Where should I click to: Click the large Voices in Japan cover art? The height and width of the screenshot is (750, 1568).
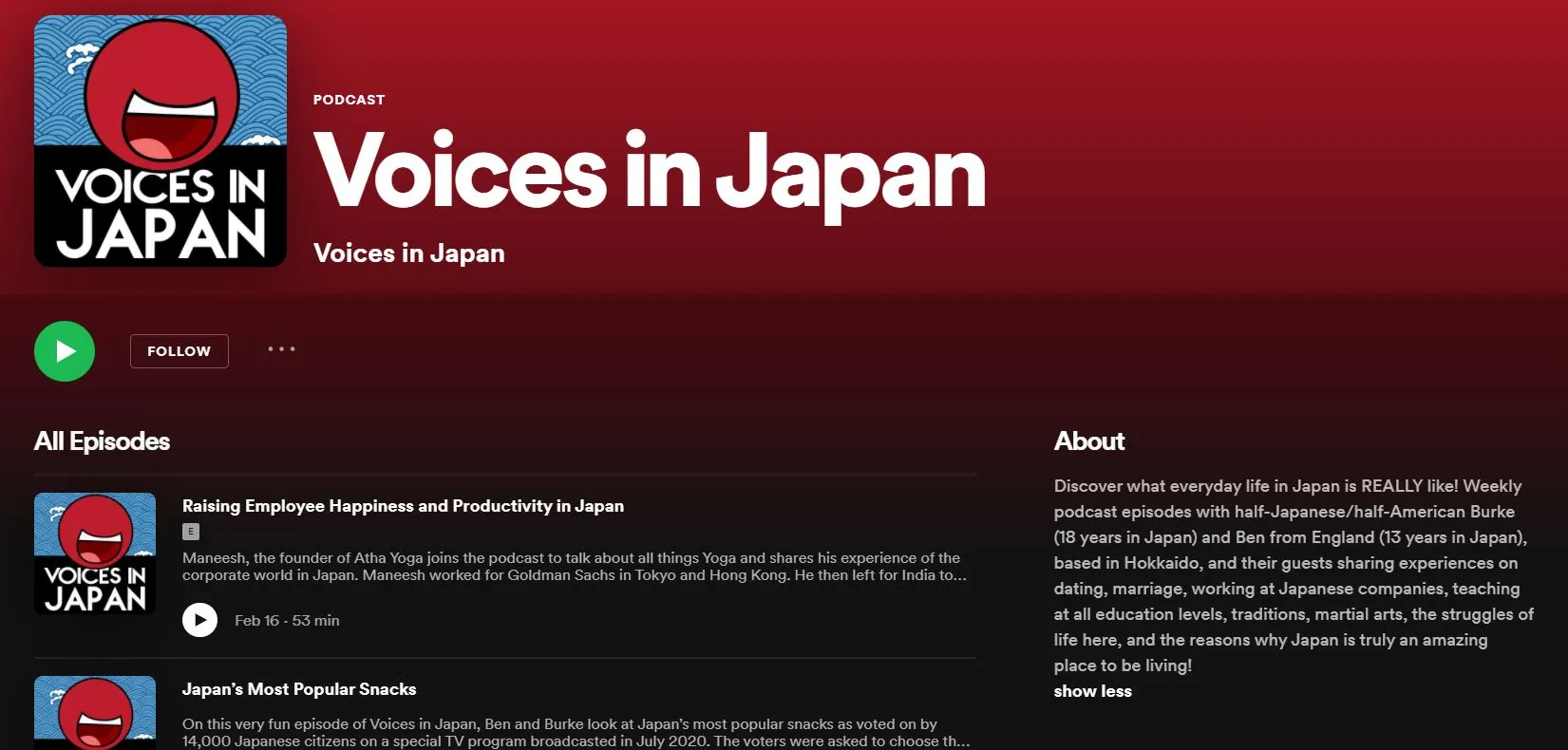(x=161, y=141)
